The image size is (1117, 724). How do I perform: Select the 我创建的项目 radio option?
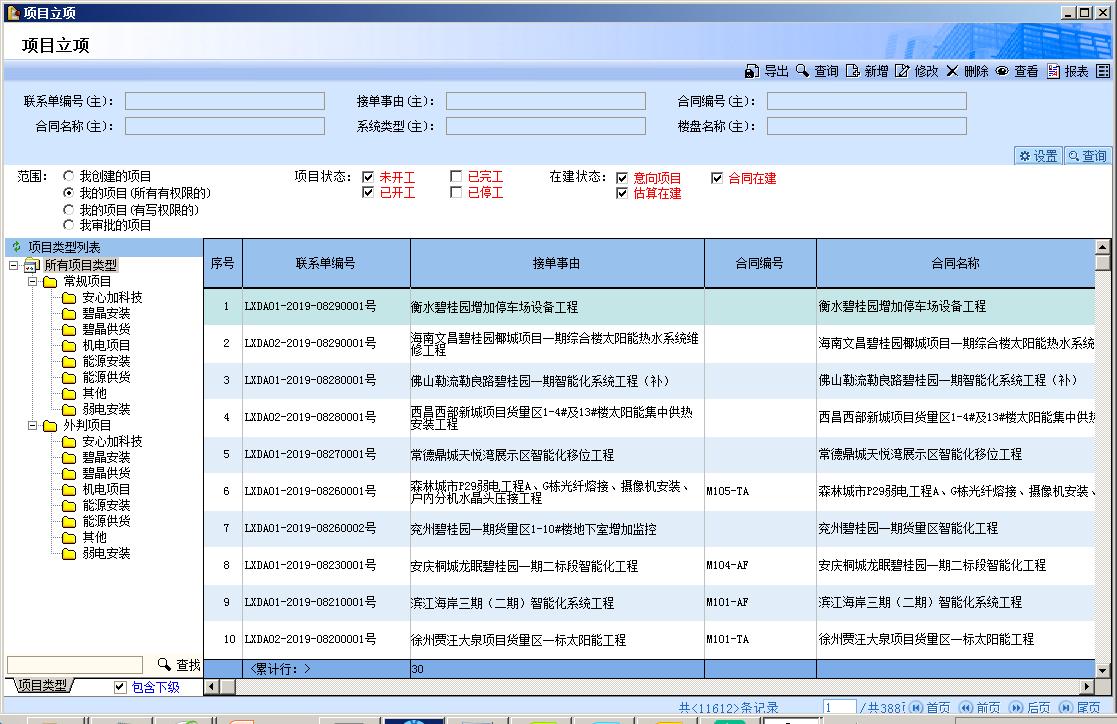point(69,176)
